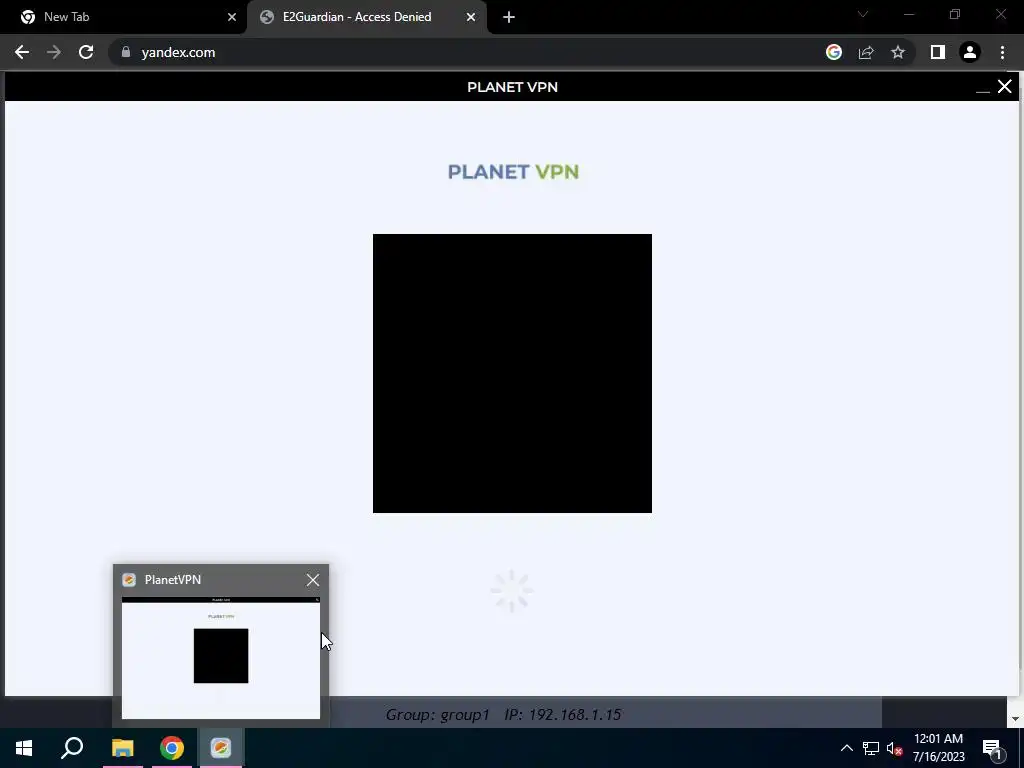Viewport: 1024px width, 768px height.
Task: Open a new browser tab
Action: point(509,17)
